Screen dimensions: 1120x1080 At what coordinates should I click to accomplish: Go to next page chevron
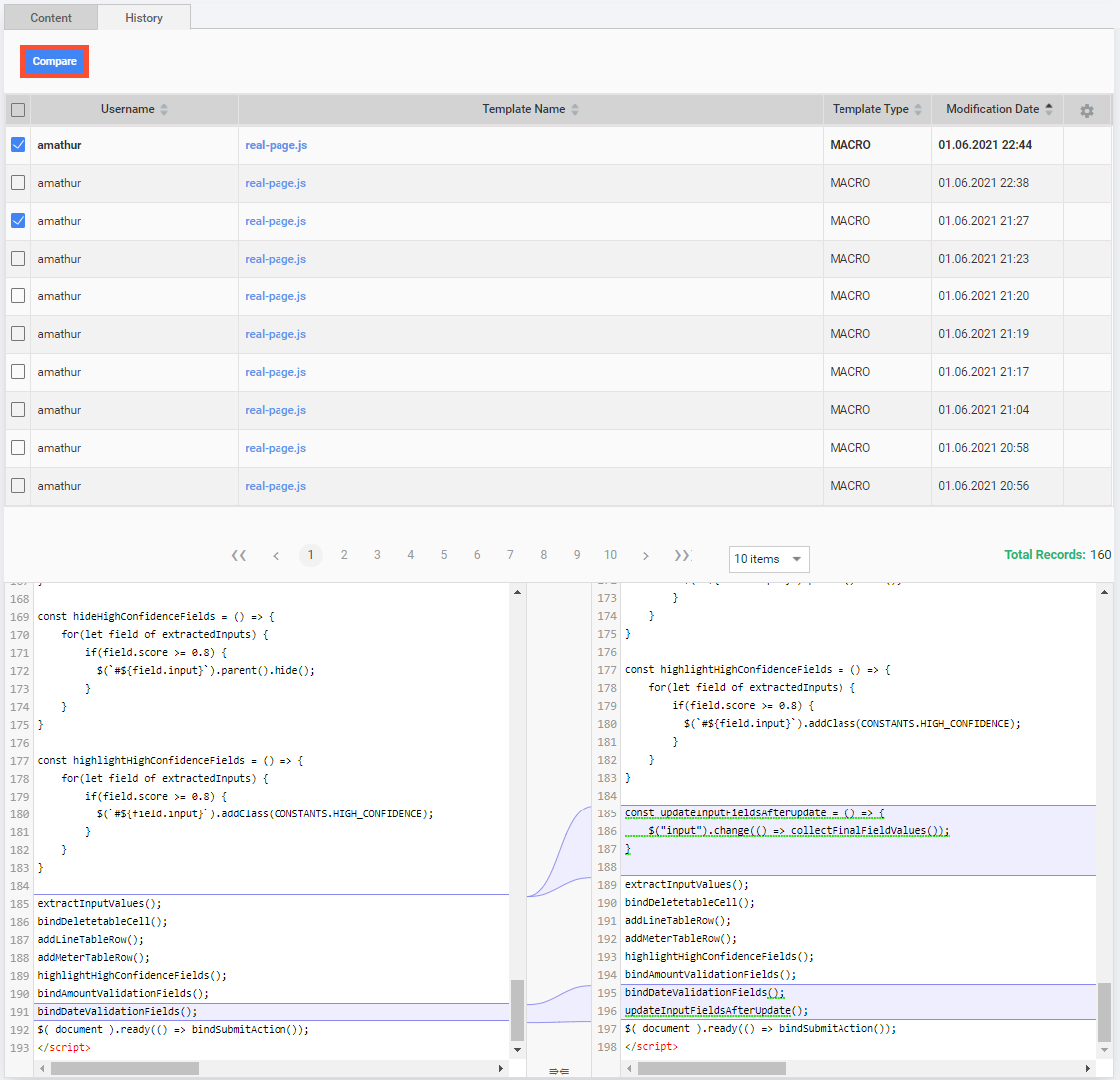[645, 555]
